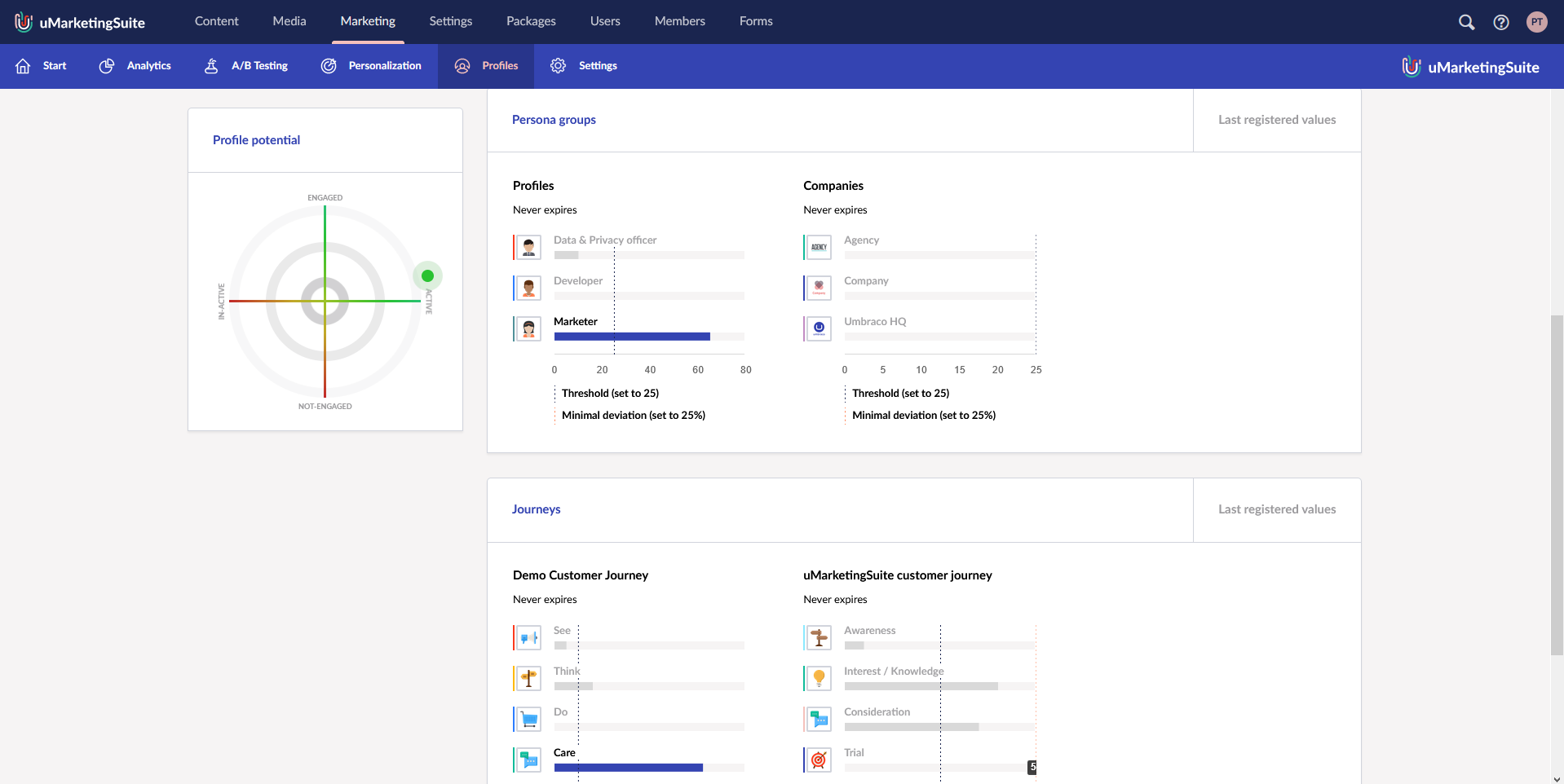Click the Profiles person icon

(462, 66)
